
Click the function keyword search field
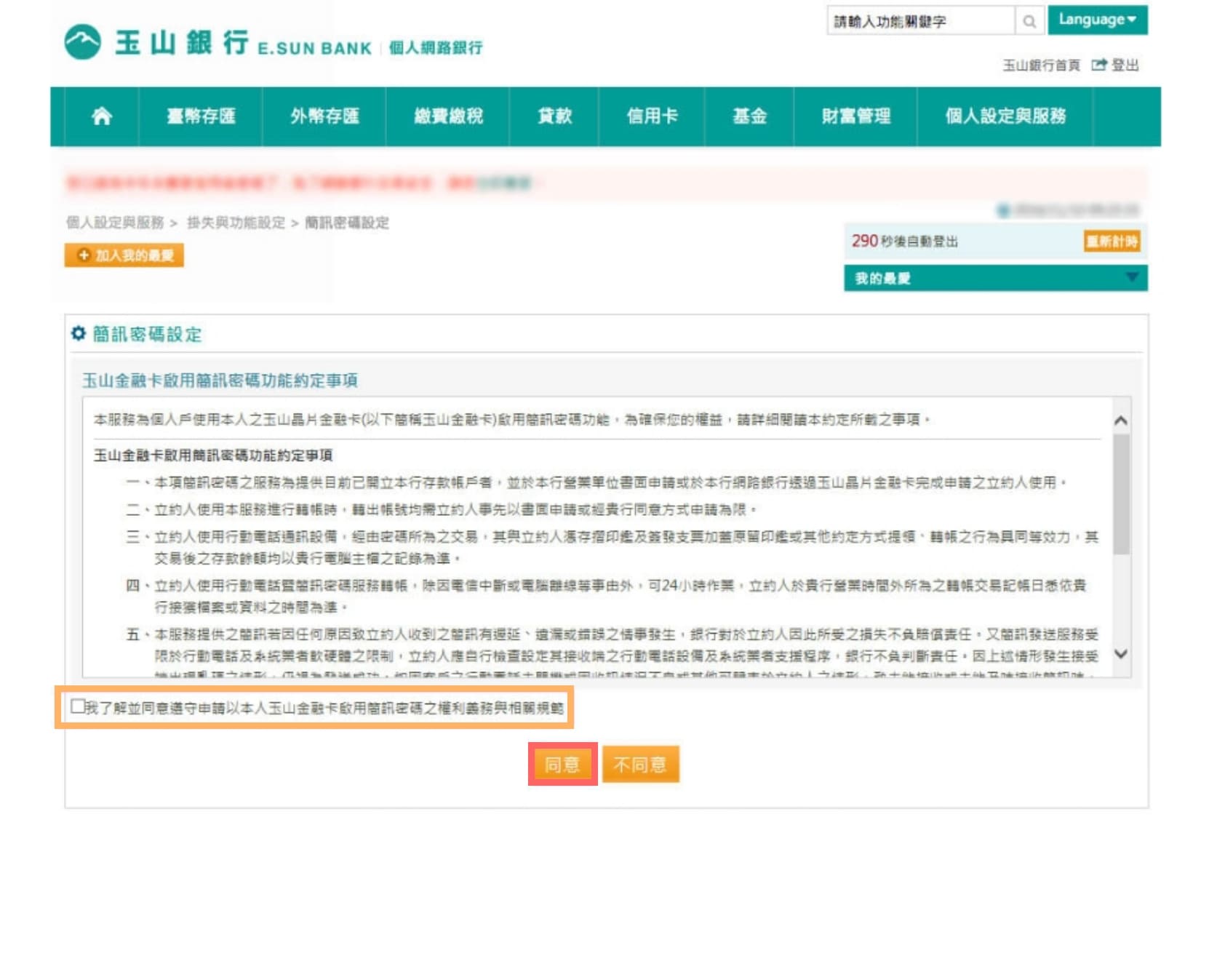[x=920, y=21]
